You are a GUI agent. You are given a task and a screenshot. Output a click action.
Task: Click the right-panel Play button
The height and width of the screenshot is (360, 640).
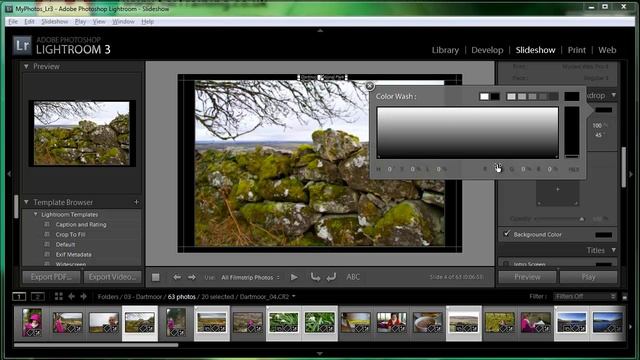[588, 277]
